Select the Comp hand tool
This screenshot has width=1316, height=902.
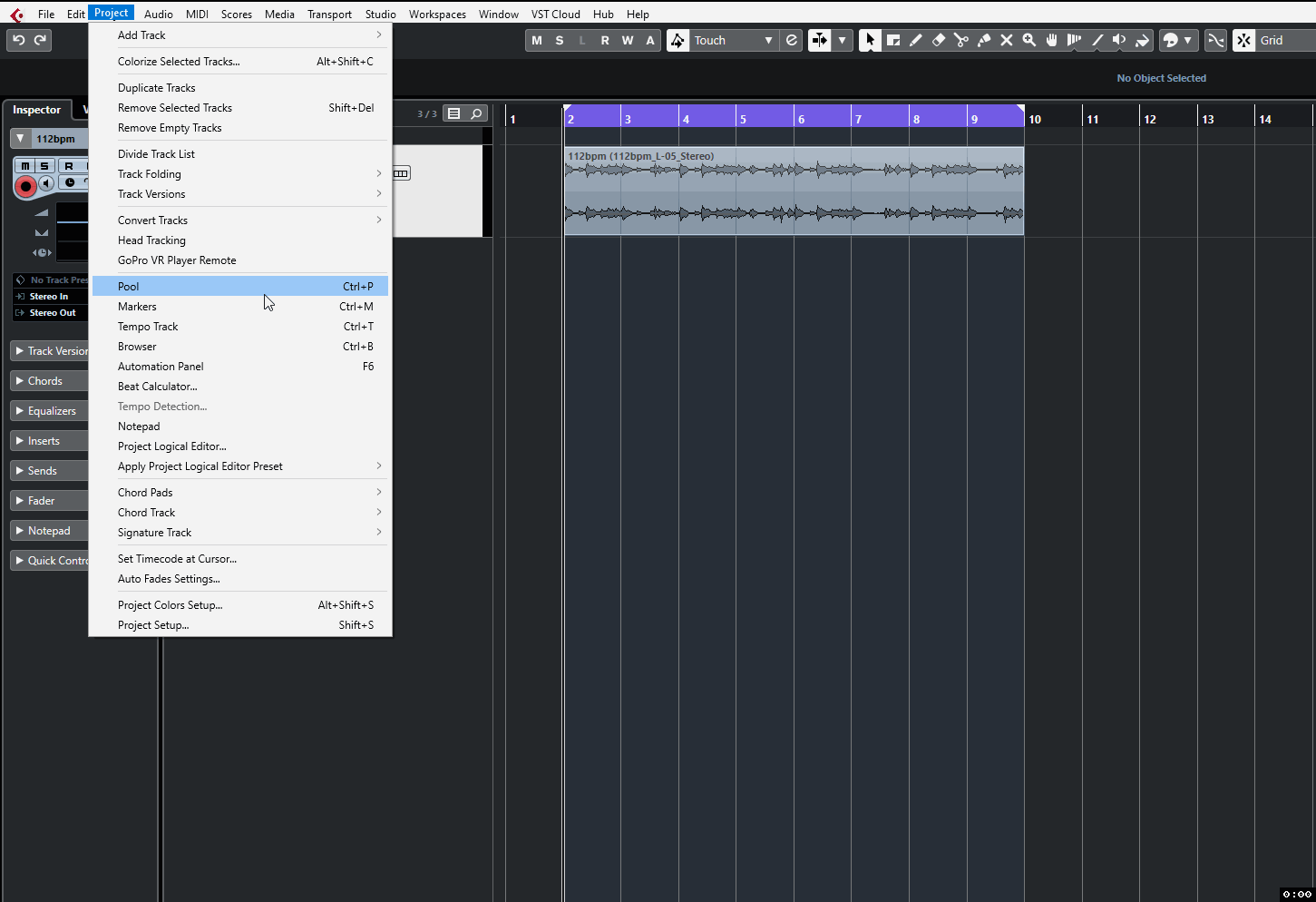click(1052, 40)
